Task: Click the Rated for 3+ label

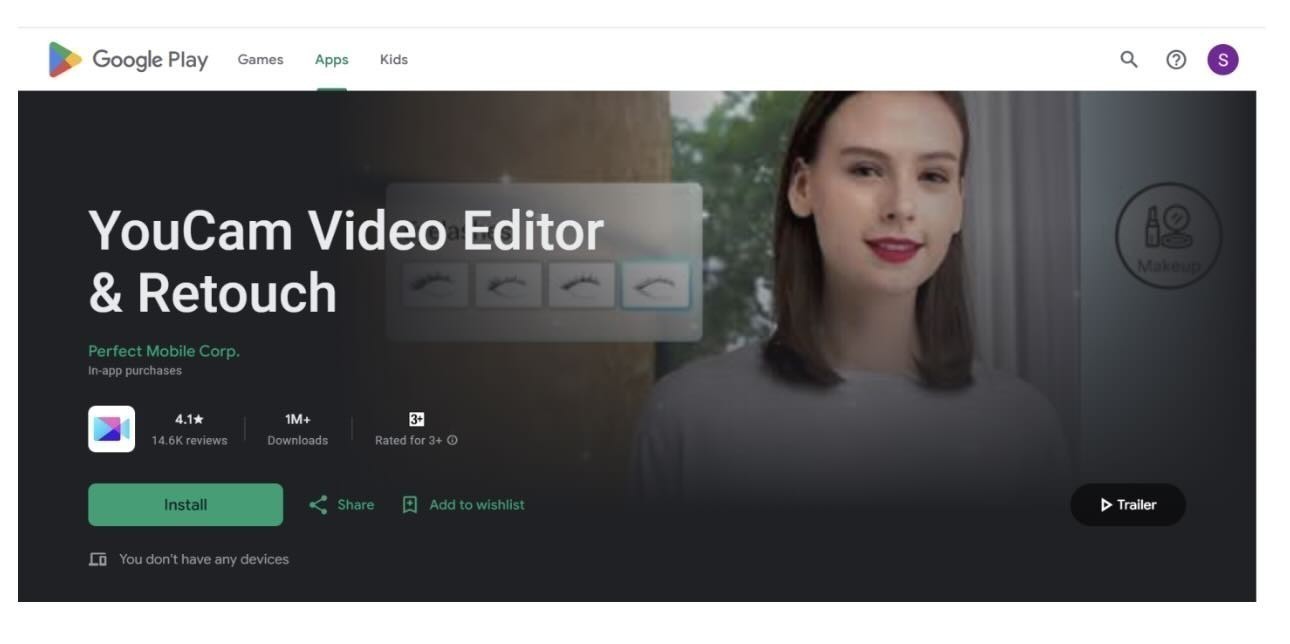Action: pyautogui.click(x=408, y=441)
